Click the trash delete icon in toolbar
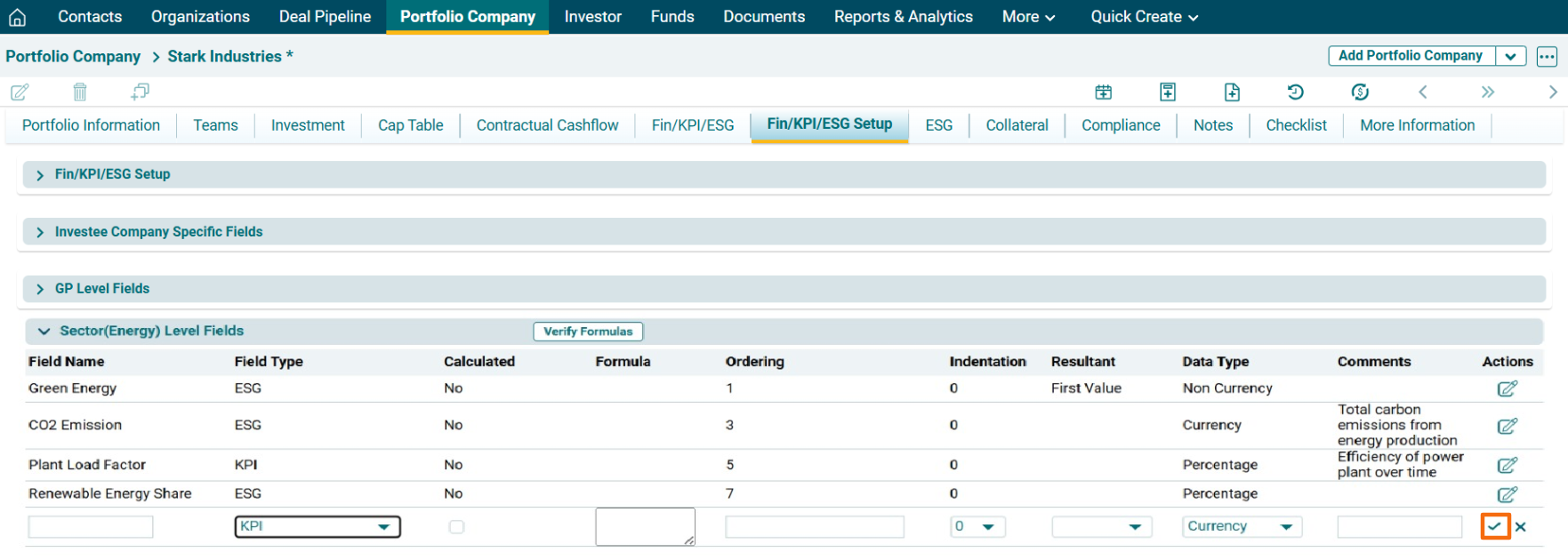The image size is (1568, 560). click(x=80, y=92)
